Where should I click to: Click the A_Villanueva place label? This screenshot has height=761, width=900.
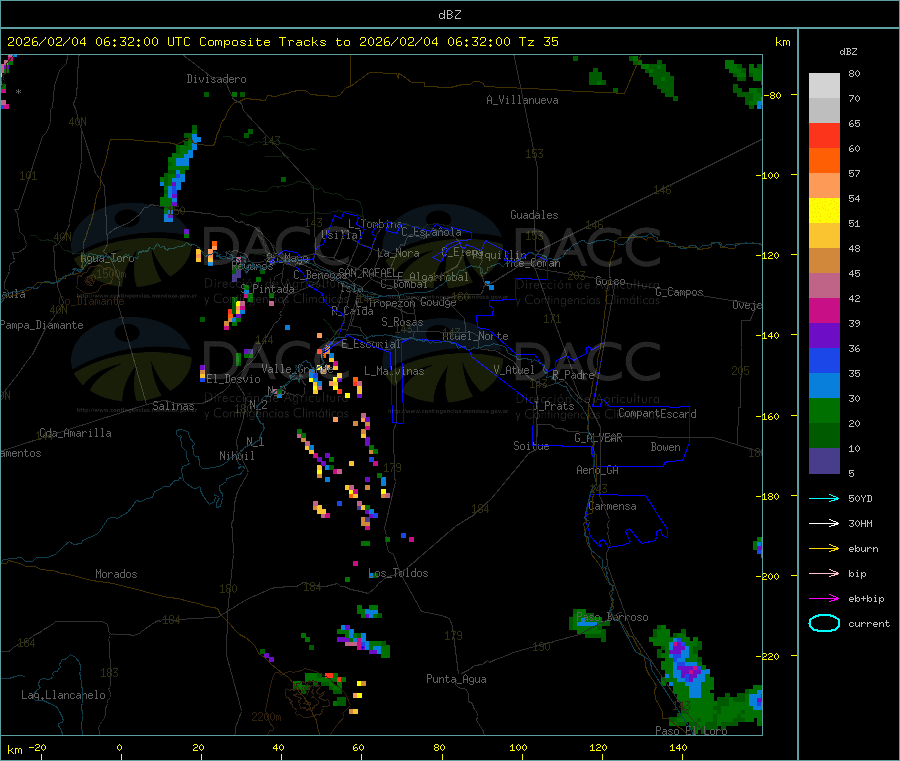pos(522,100)
